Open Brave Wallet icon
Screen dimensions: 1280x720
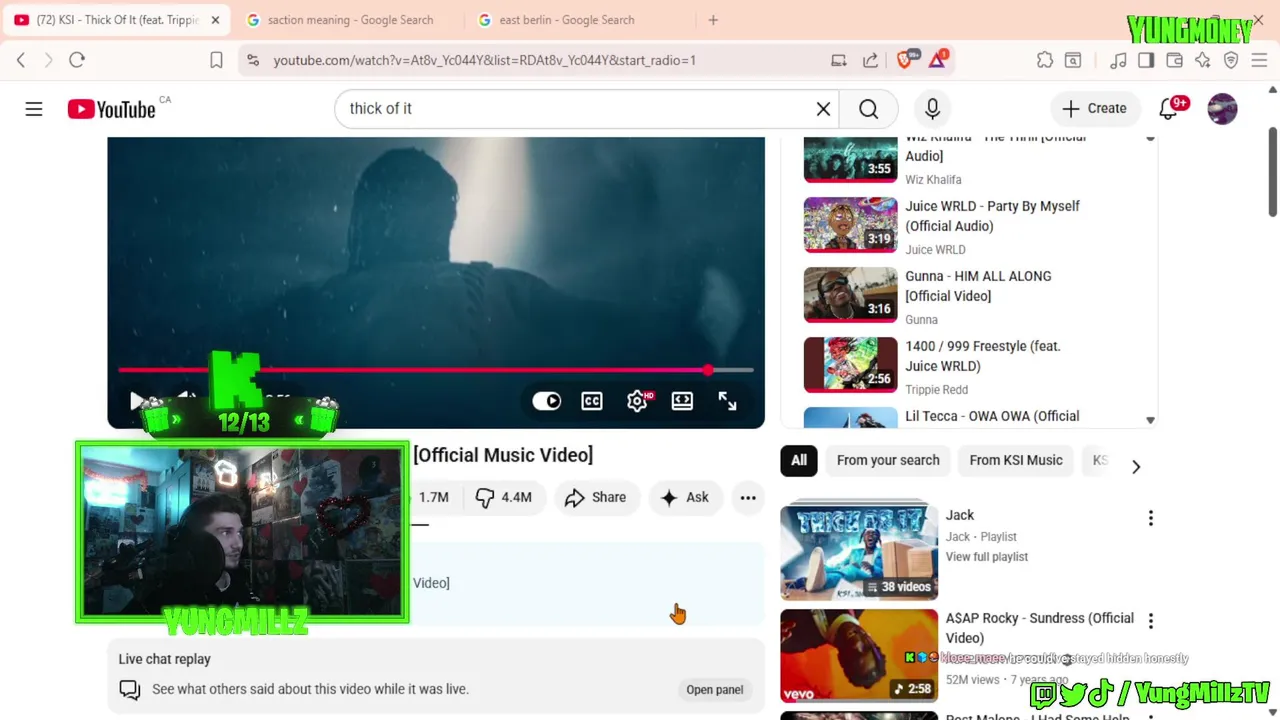pos(1175,60)
